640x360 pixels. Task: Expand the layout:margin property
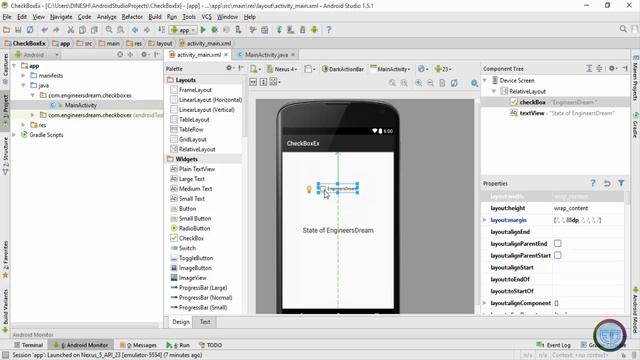tap(484, 220)
